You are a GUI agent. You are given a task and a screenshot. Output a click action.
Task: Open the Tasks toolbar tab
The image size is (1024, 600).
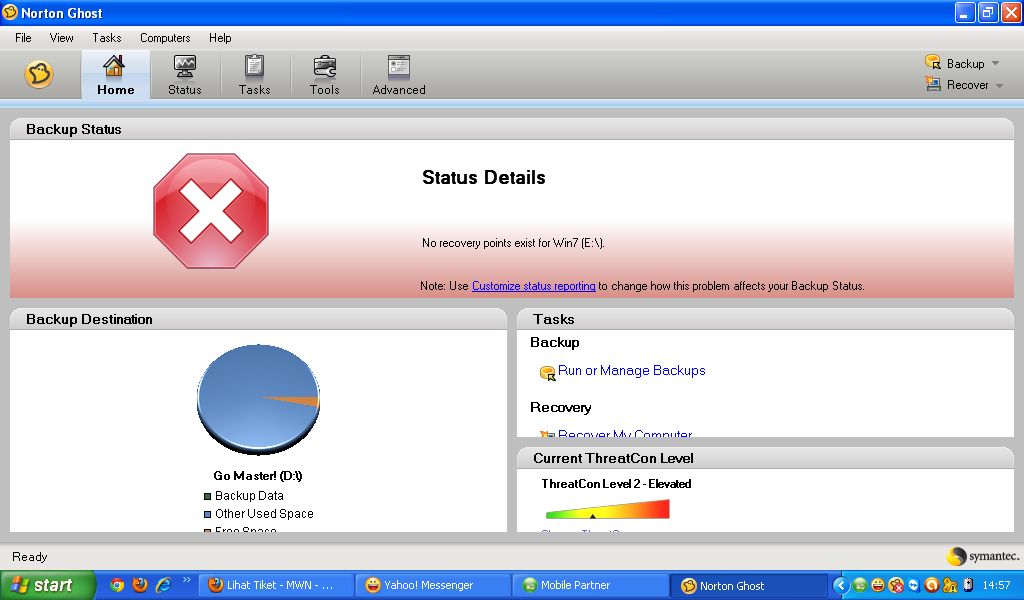point(254,75)
